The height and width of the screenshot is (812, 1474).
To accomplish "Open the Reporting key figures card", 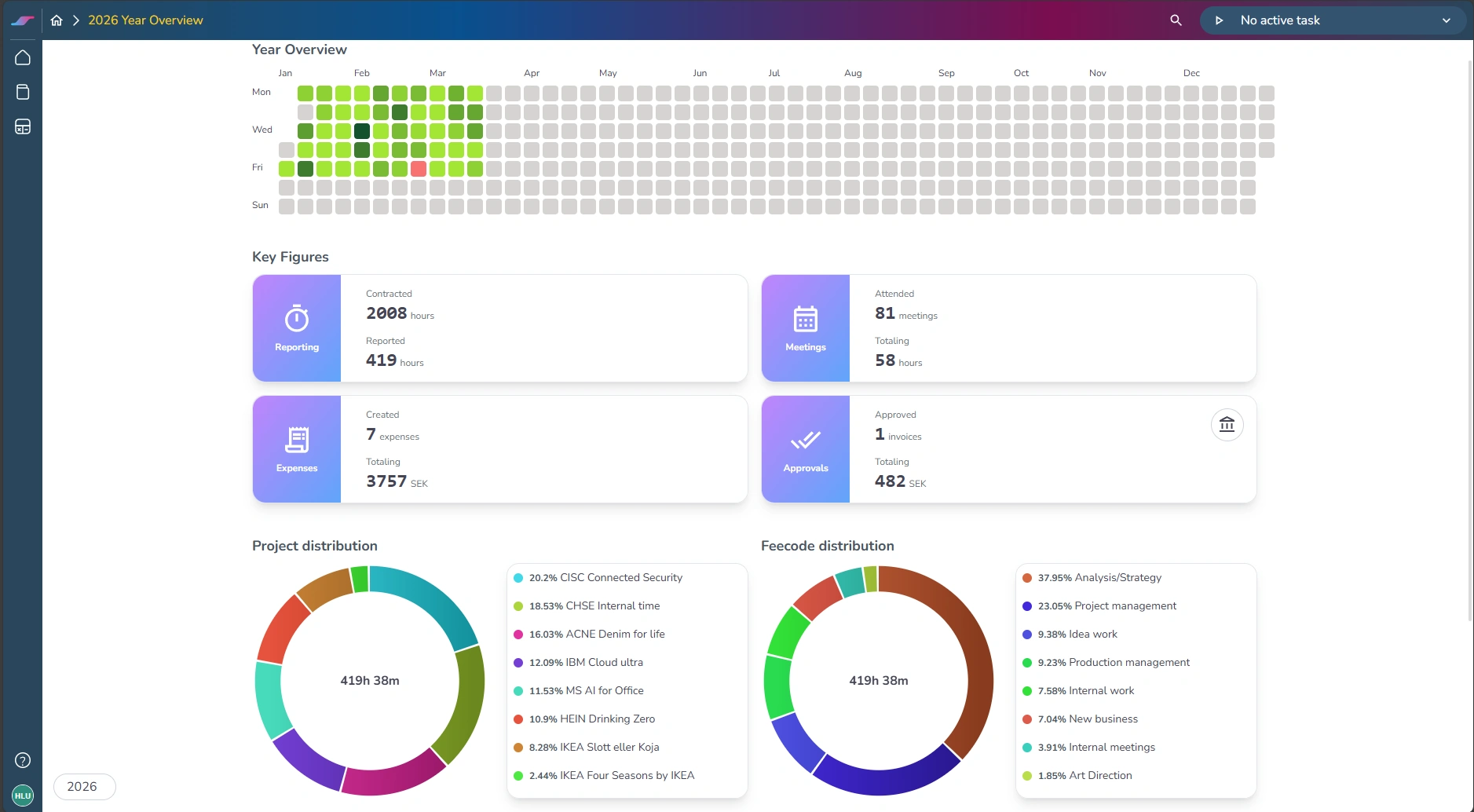I will pyautogui.click(x=297, y=328).
